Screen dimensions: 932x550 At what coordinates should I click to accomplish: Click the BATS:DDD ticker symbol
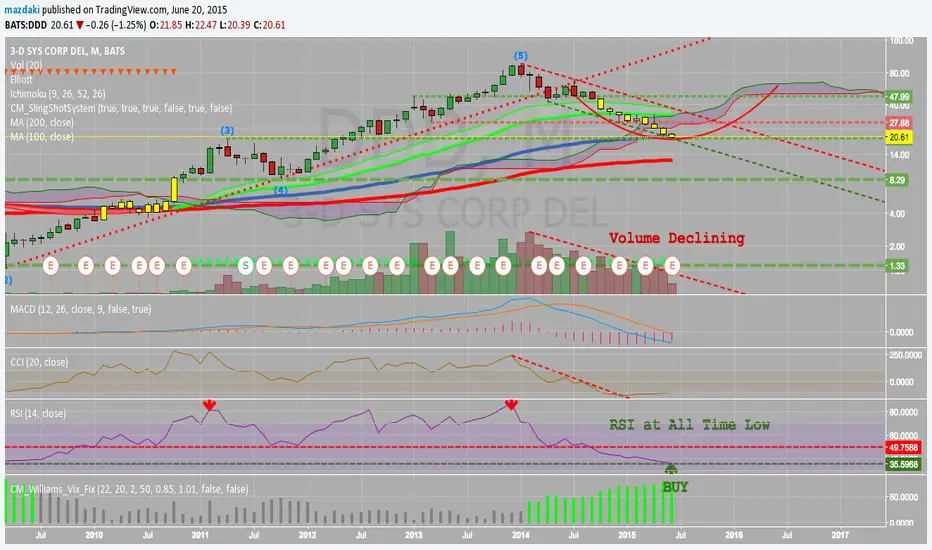26,25
